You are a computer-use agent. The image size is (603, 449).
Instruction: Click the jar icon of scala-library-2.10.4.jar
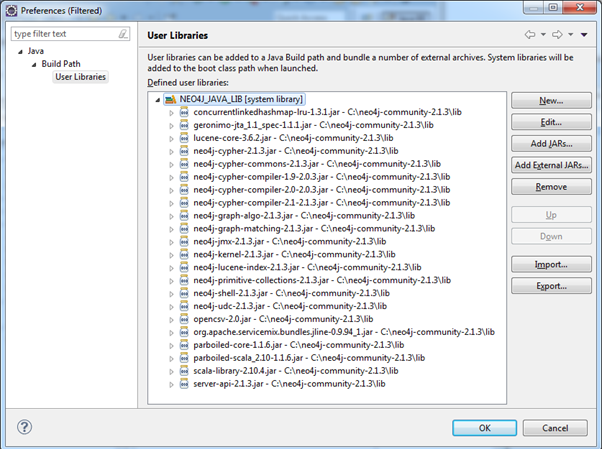click(x=184, y=371)
